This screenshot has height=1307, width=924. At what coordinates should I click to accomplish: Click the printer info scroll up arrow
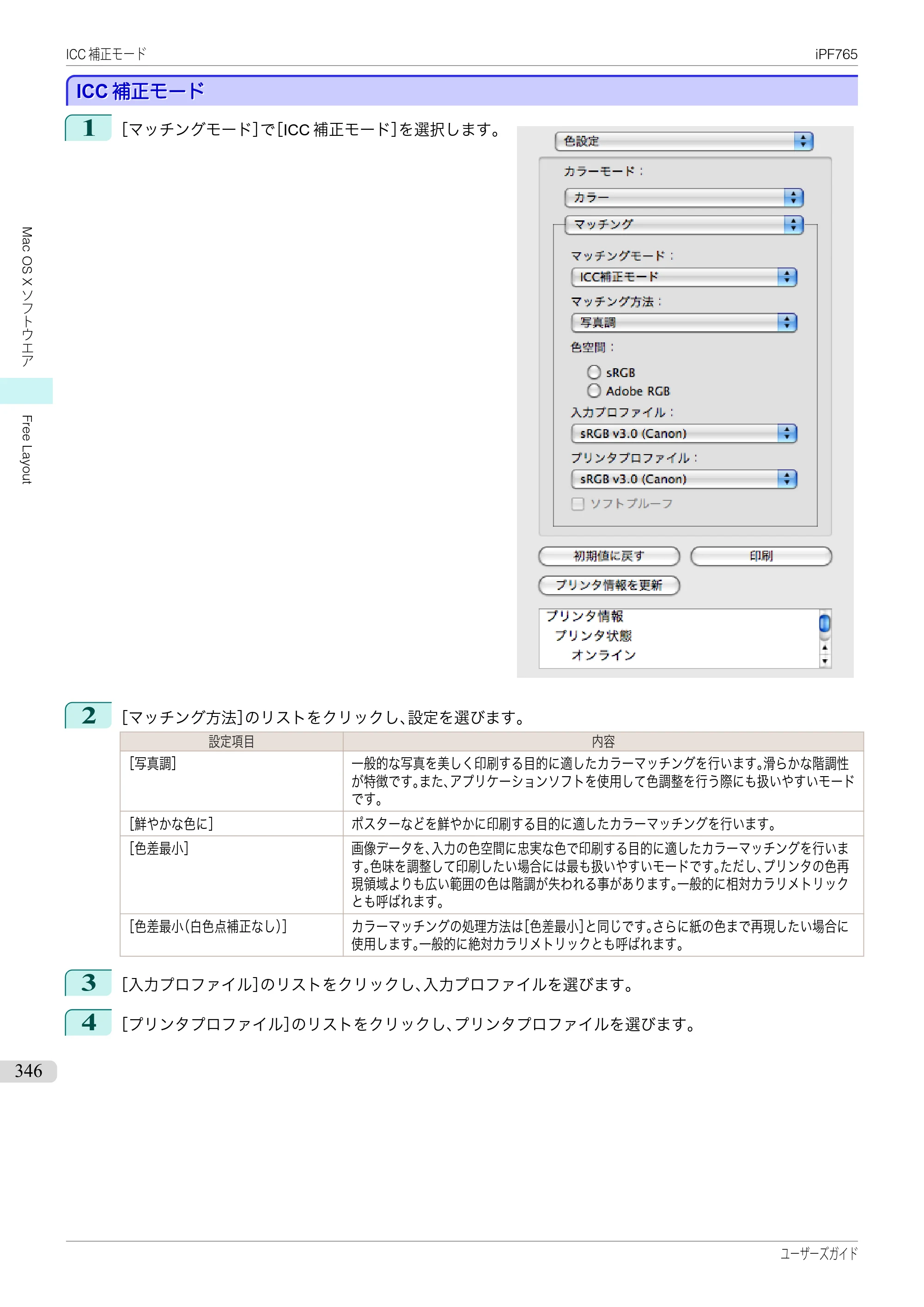point(824,648)
